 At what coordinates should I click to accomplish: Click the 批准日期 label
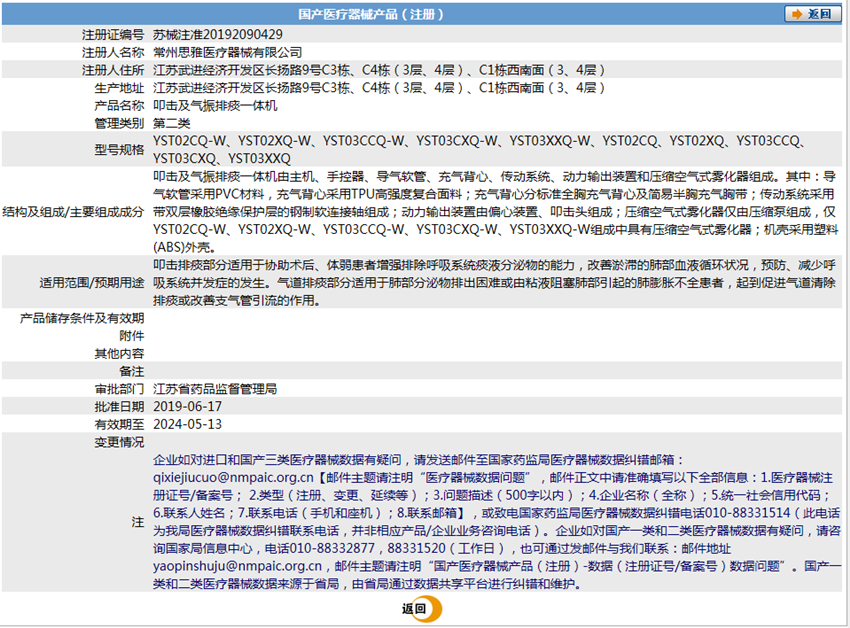119,407
